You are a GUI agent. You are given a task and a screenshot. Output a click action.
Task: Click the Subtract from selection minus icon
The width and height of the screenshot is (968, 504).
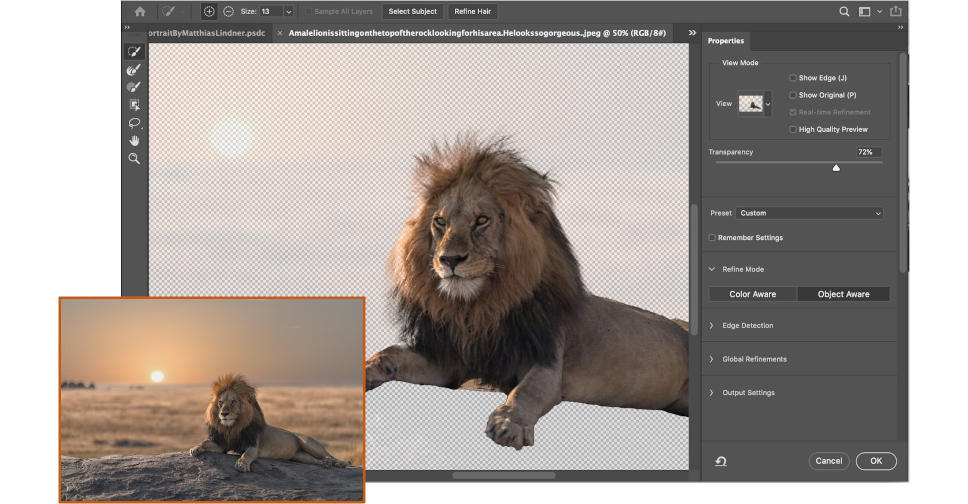(229, 11)
